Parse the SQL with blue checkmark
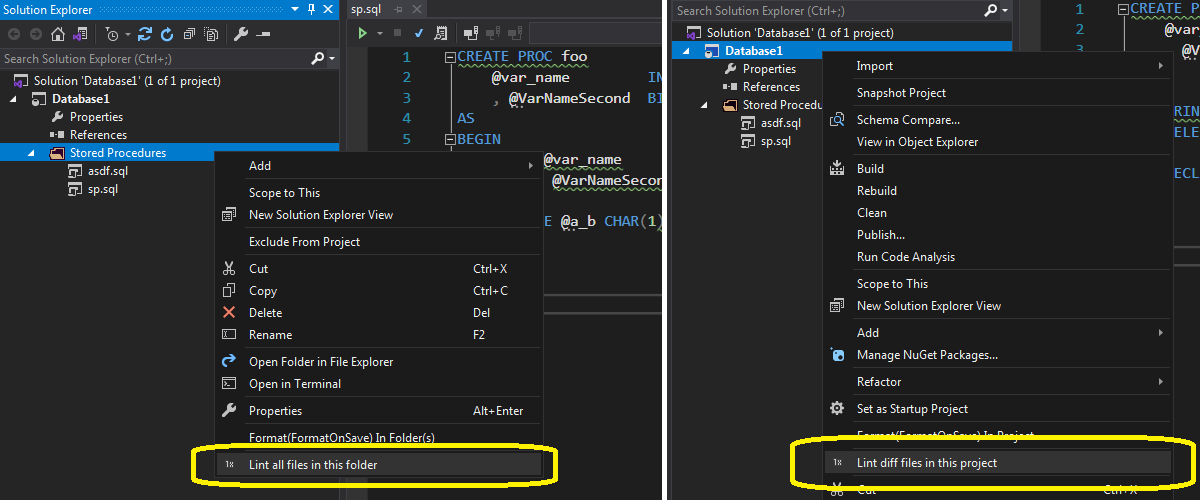Screen dimensions: 1200x500 pos(419,34)
